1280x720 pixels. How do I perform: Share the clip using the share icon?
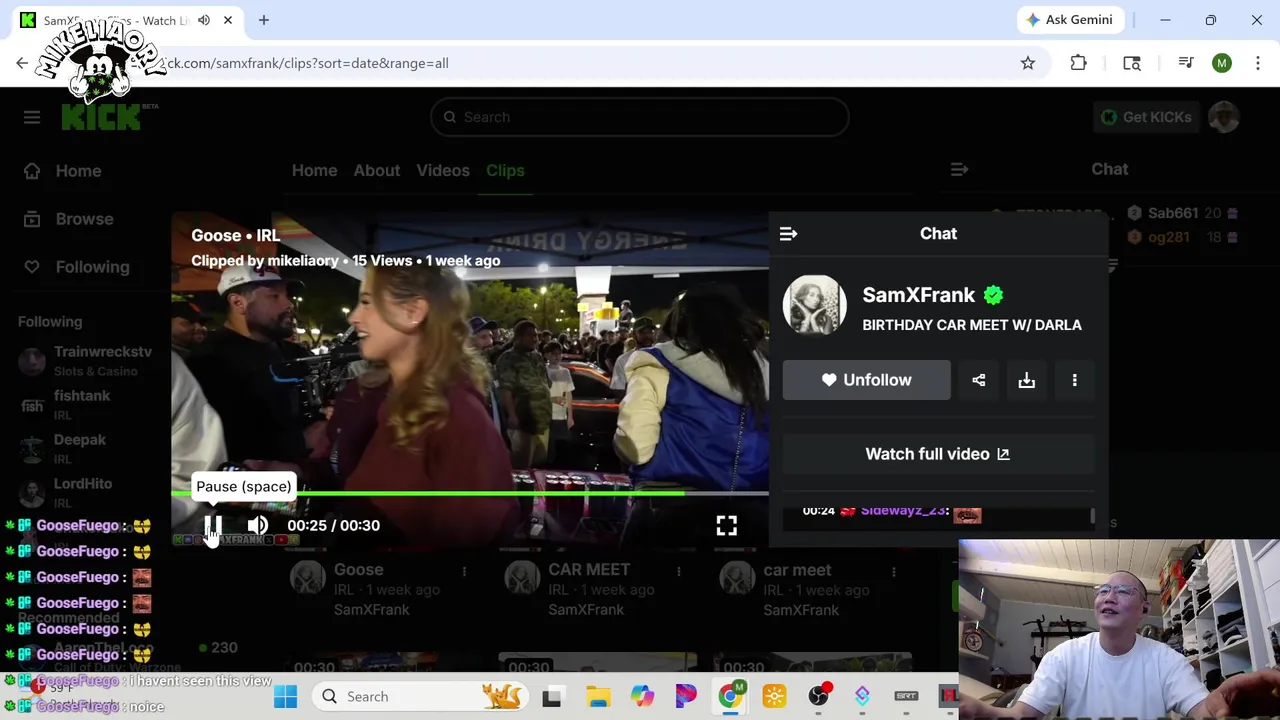coord(979,380)
